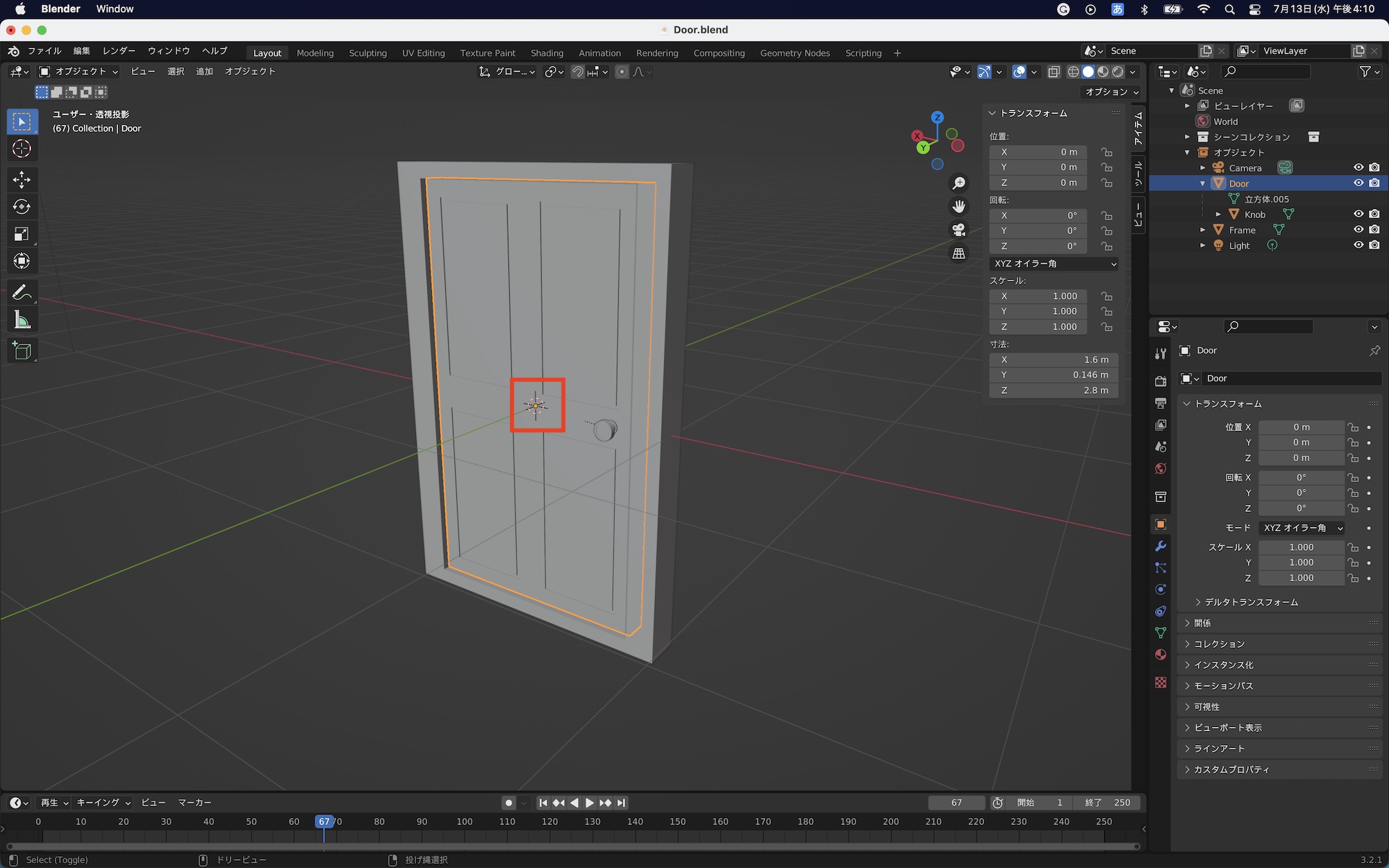The width and height of the screenshot is (1389, 868).
Task: Switch to the Shading workspace tab
Action: tap(547, 53)
